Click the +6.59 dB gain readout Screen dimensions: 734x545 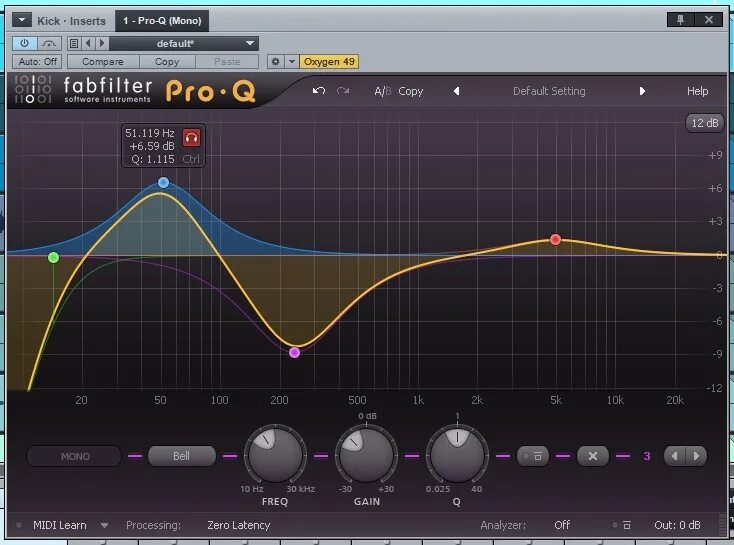152,146
